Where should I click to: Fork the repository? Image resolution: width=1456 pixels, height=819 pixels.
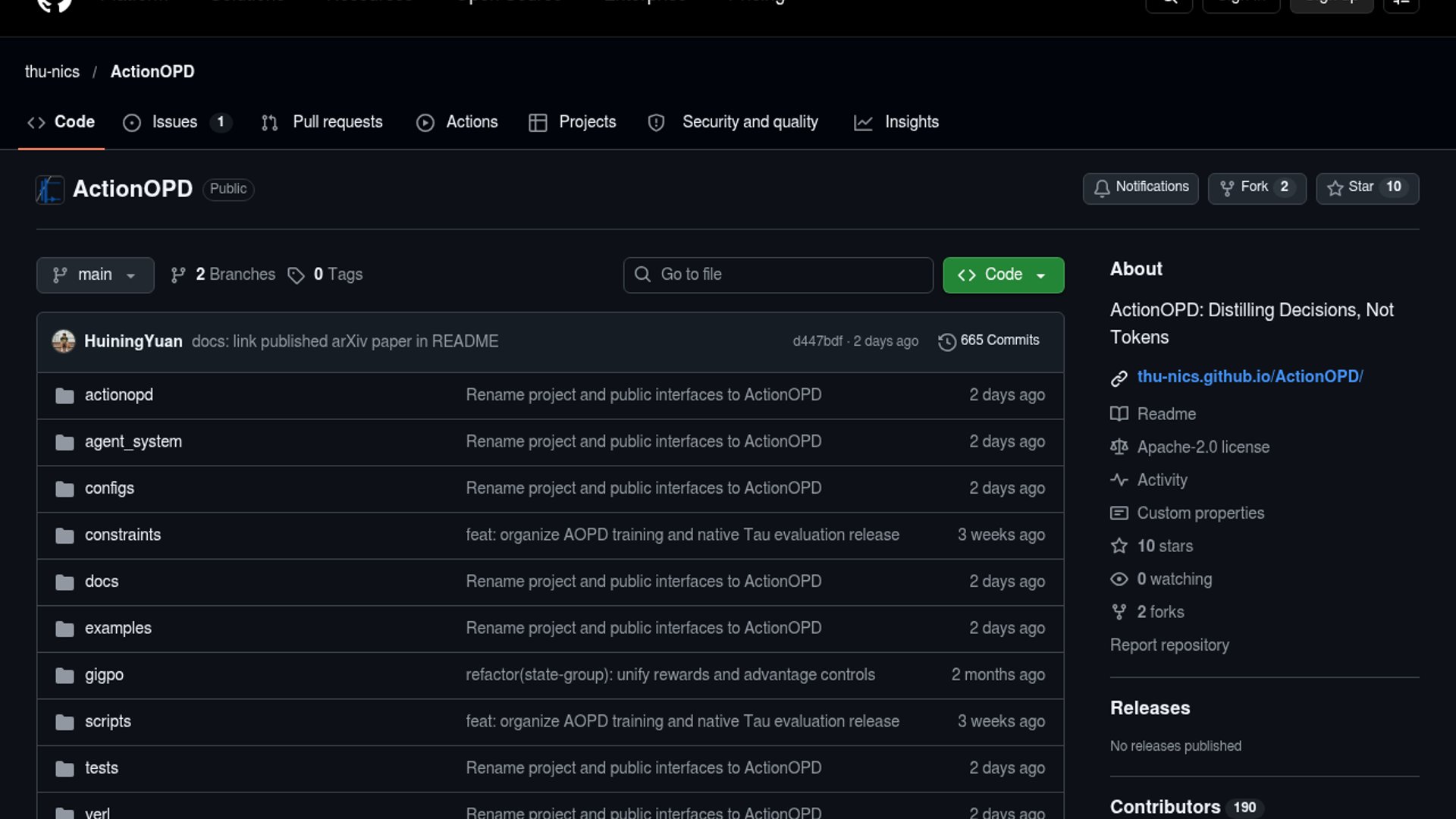[1257, 188]
